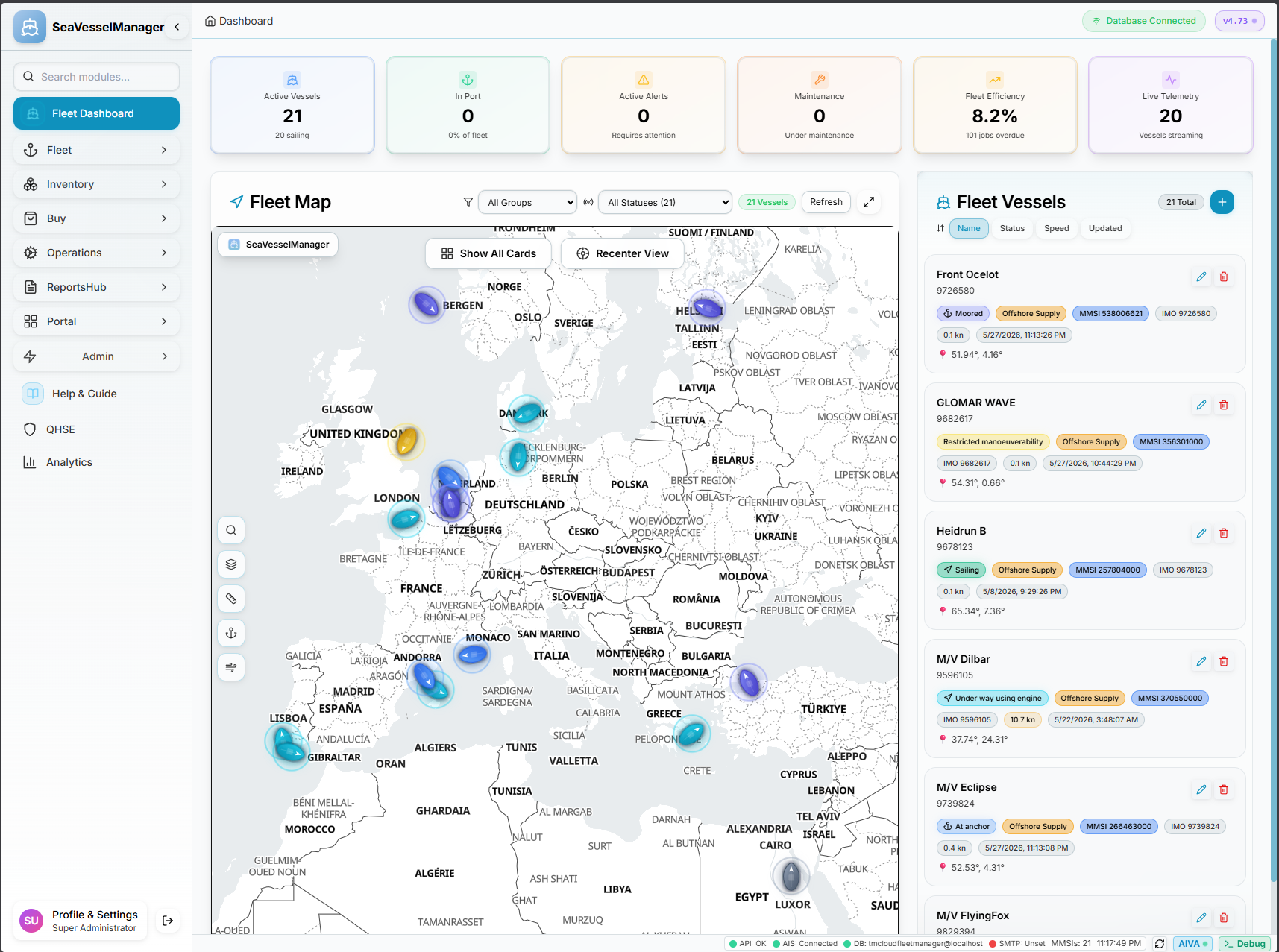Collapse the sidebar using the chevron button
Screen dimensions: 1279x952
click(177, 27)
